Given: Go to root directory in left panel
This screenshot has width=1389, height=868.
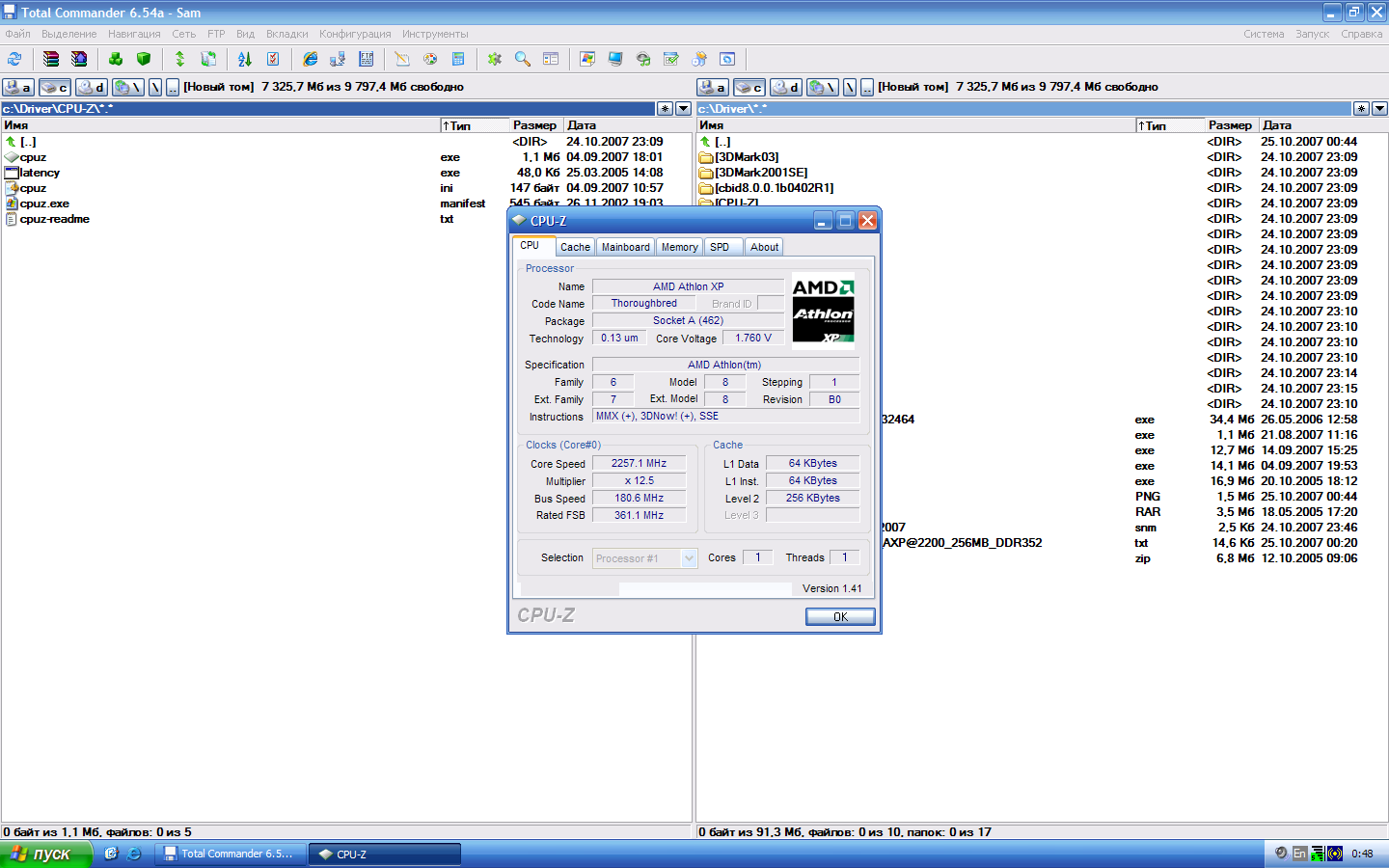Looking at the screenshot, I should (x=155, y=87).
